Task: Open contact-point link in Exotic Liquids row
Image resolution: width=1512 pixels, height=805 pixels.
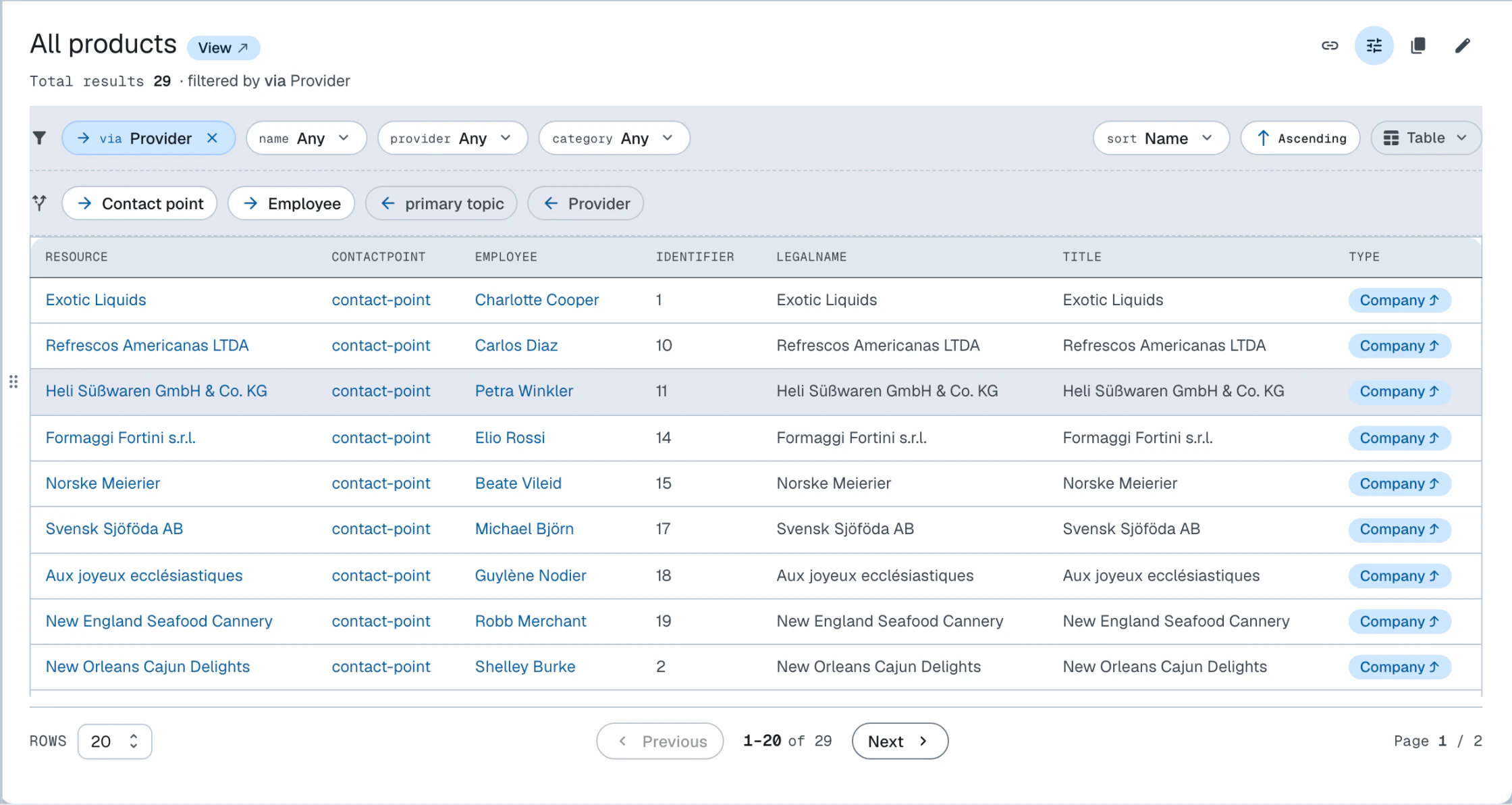Action: (381, 300)
